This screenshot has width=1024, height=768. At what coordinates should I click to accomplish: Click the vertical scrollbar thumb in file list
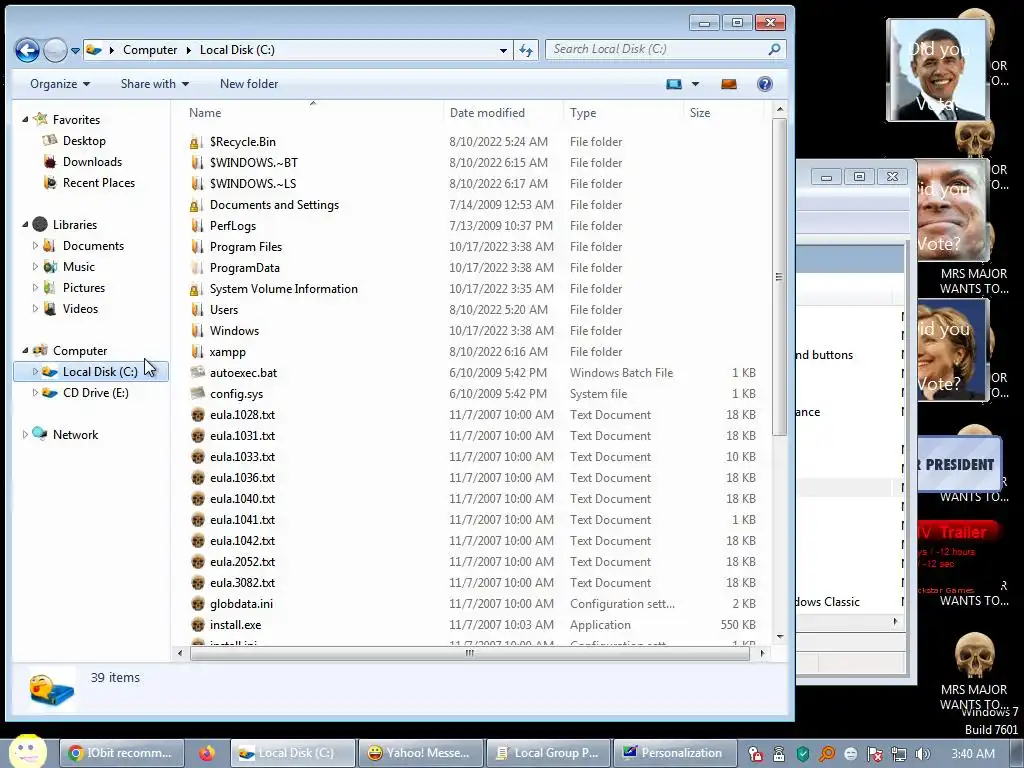[x=779, y=277]
